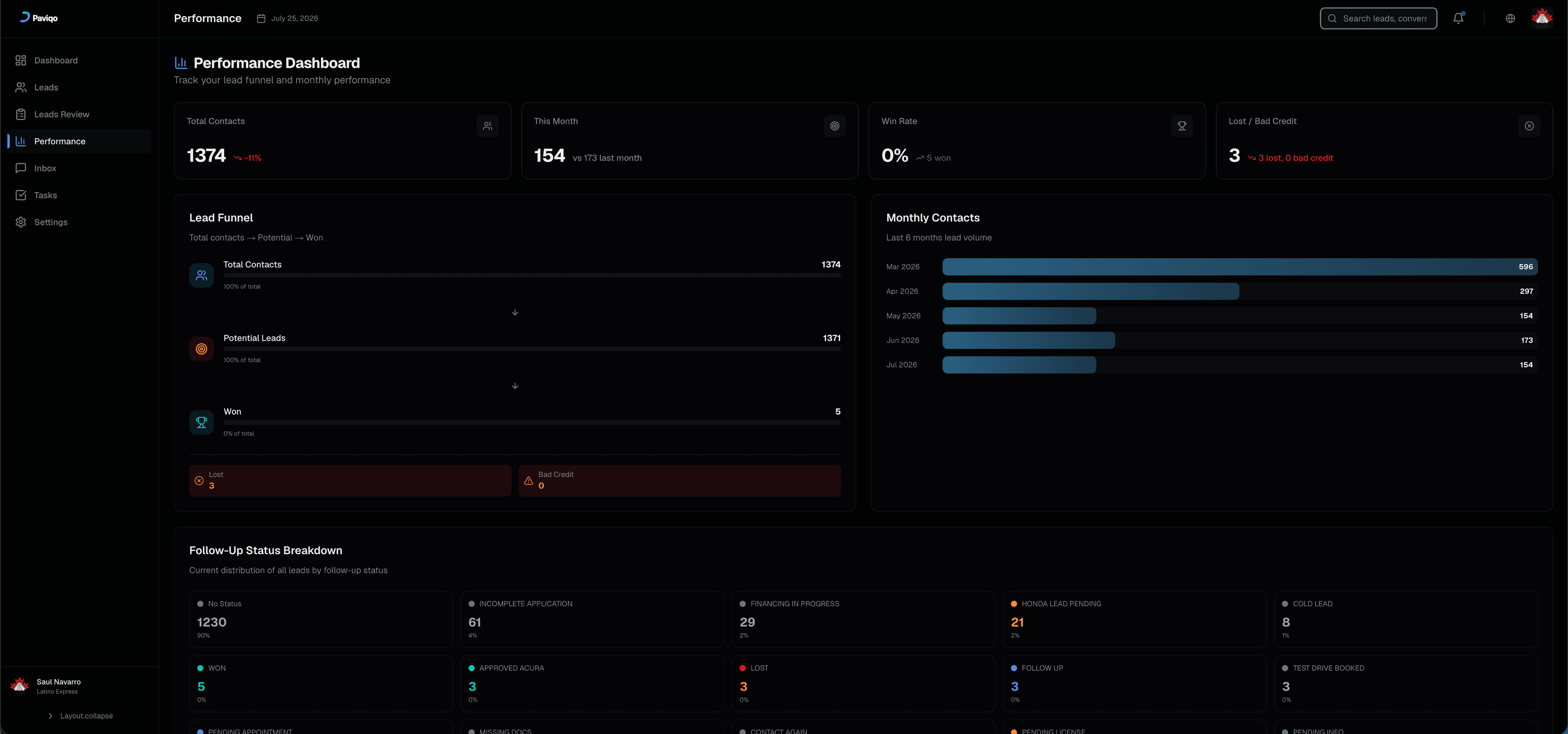Click the Inbox chat bubble icon

pos(21,168)
